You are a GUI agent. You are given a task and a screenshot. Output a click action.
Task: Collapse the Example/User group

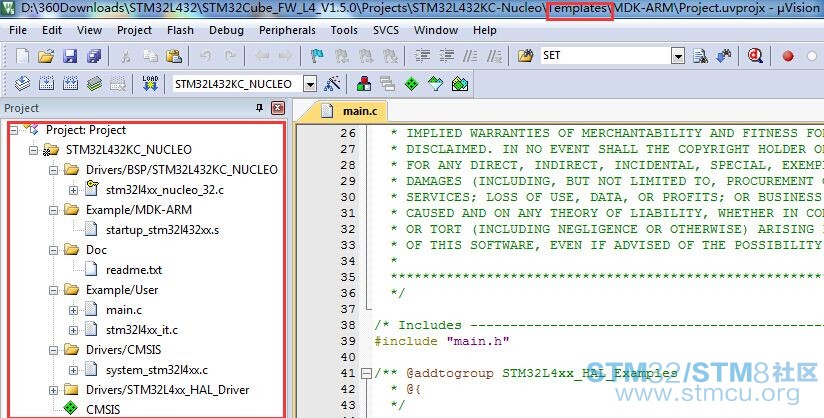click(53, 290)
